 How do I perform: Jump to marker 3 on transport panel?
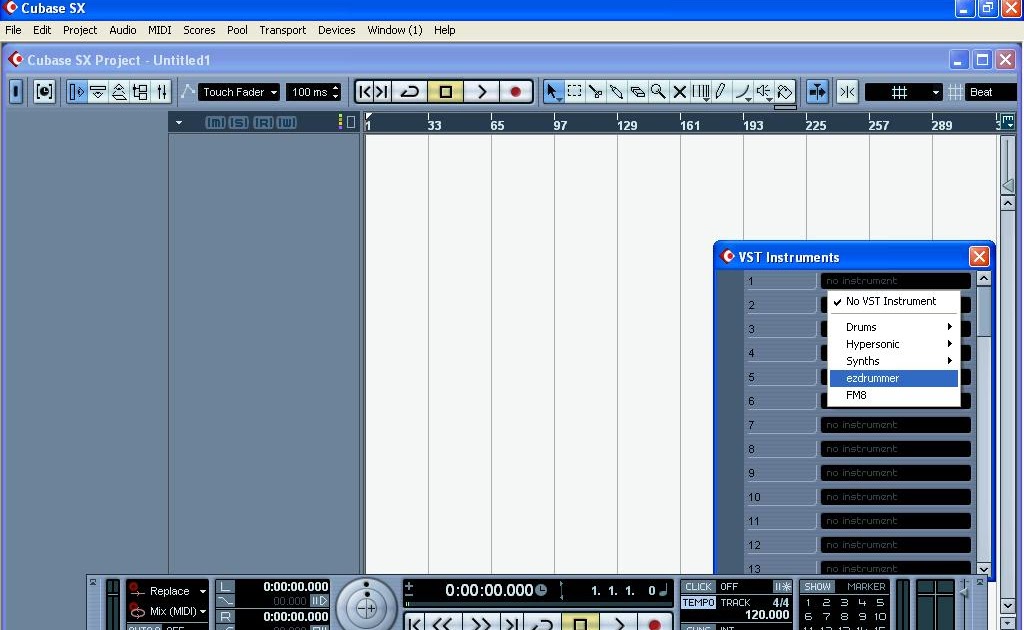coord(844,603)
